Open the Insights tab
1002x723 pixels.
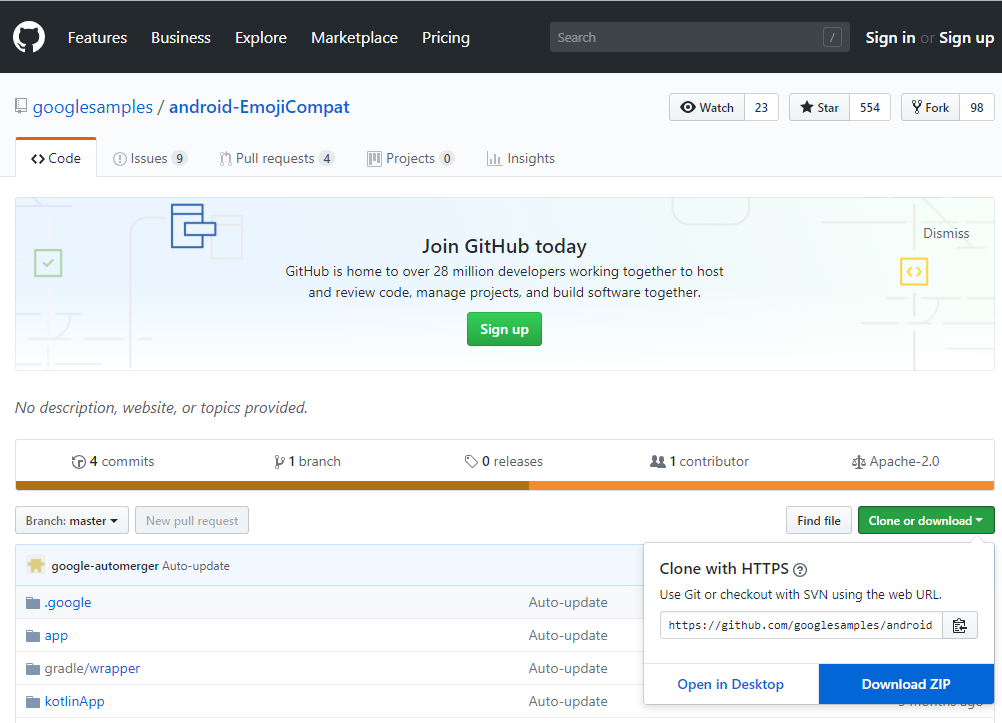[x=521, y=158]
